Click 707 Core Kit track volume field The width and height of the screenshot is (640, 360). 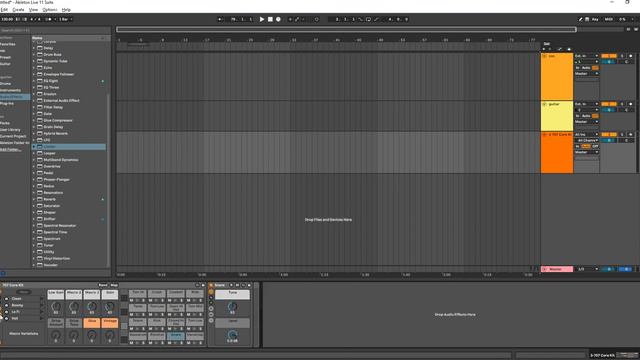tap(609, 140)
